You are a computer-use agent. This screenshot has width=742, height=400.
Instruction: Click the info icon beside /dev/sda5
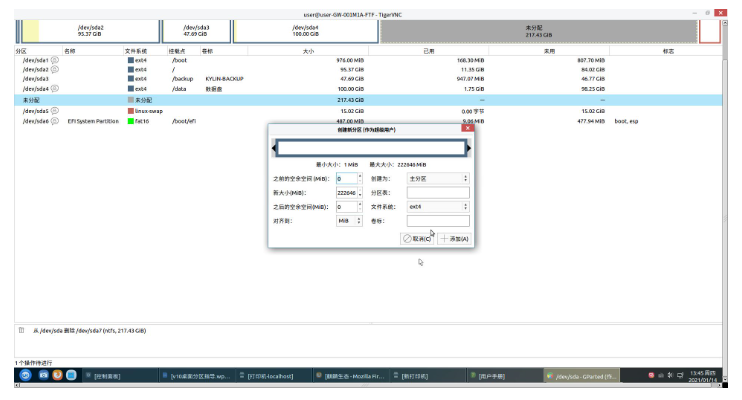point(55,111)
